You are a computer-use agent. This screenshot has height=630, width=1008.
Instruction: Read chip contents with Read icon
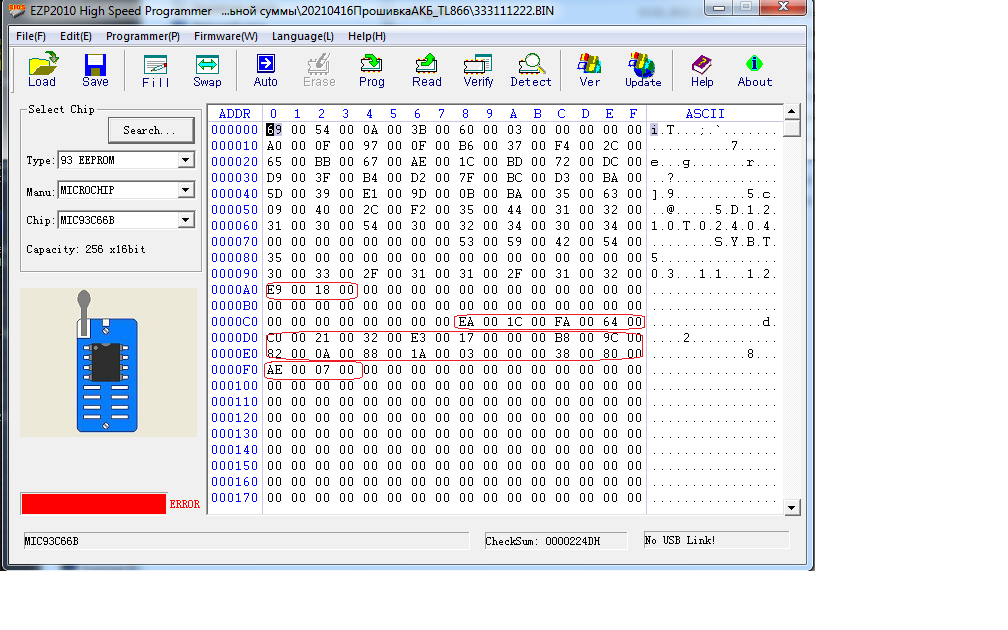(426, 70)
